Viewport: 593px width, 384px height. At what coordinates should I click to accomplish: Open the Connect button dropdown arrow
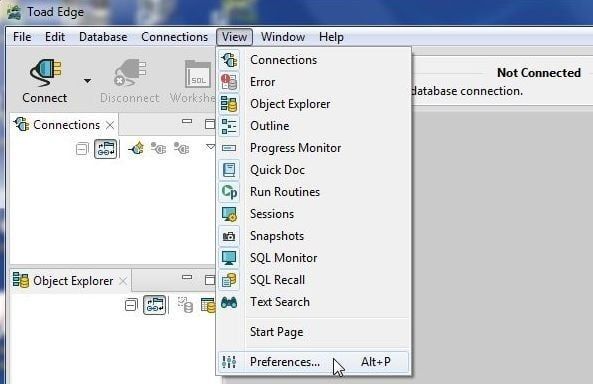tap(87, 81)
